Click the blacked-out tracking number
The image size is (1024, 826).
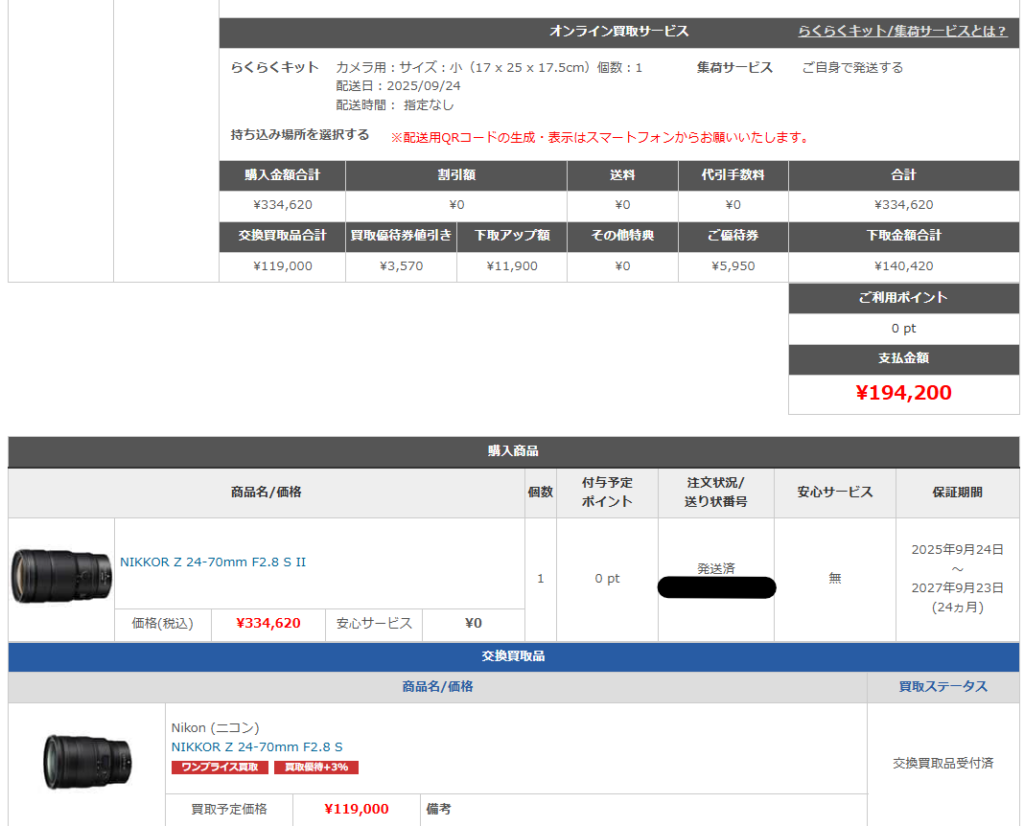[x=716, y=588]
